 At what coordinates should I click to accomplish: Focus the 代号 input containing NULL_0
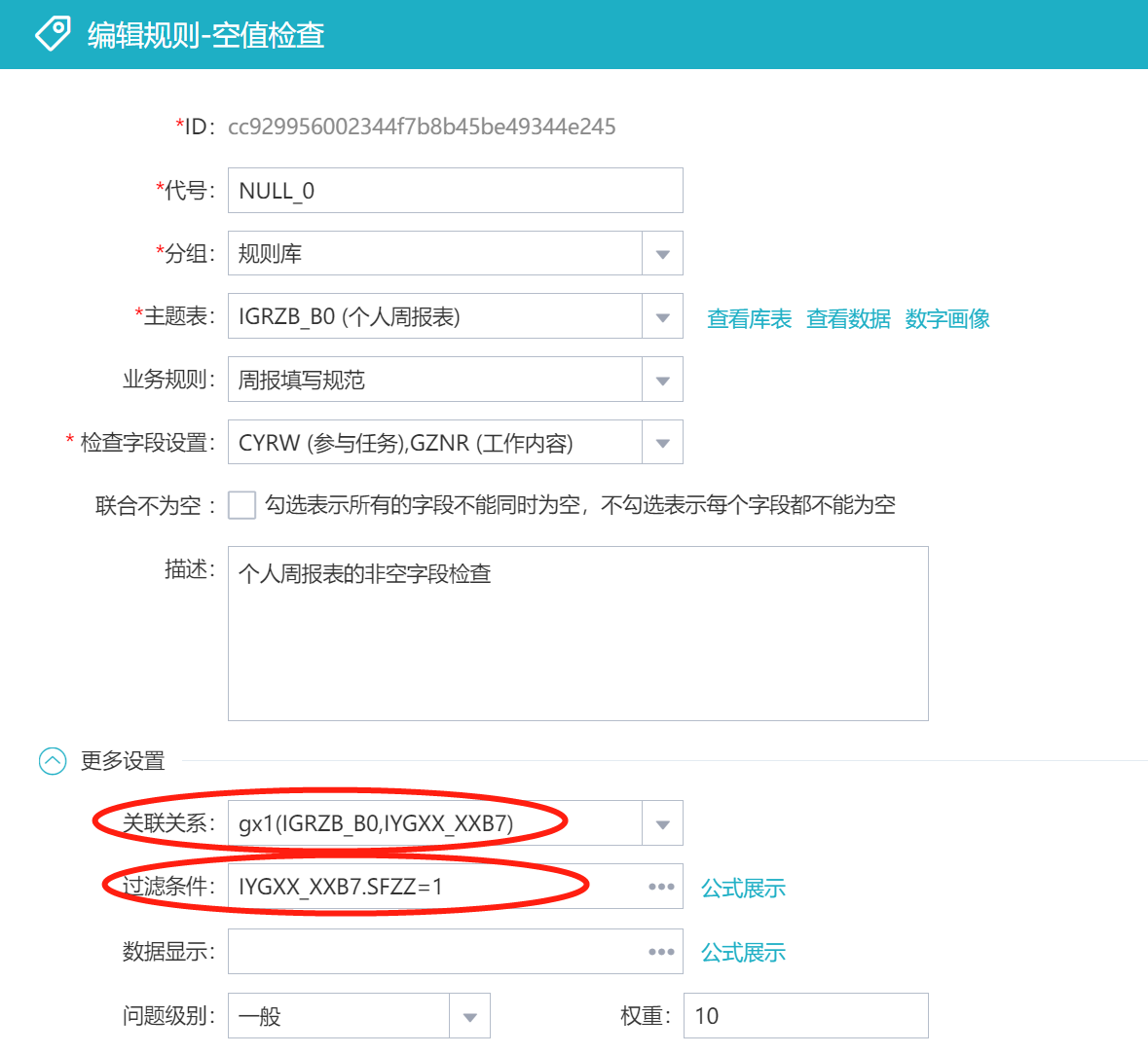point(455,191)
